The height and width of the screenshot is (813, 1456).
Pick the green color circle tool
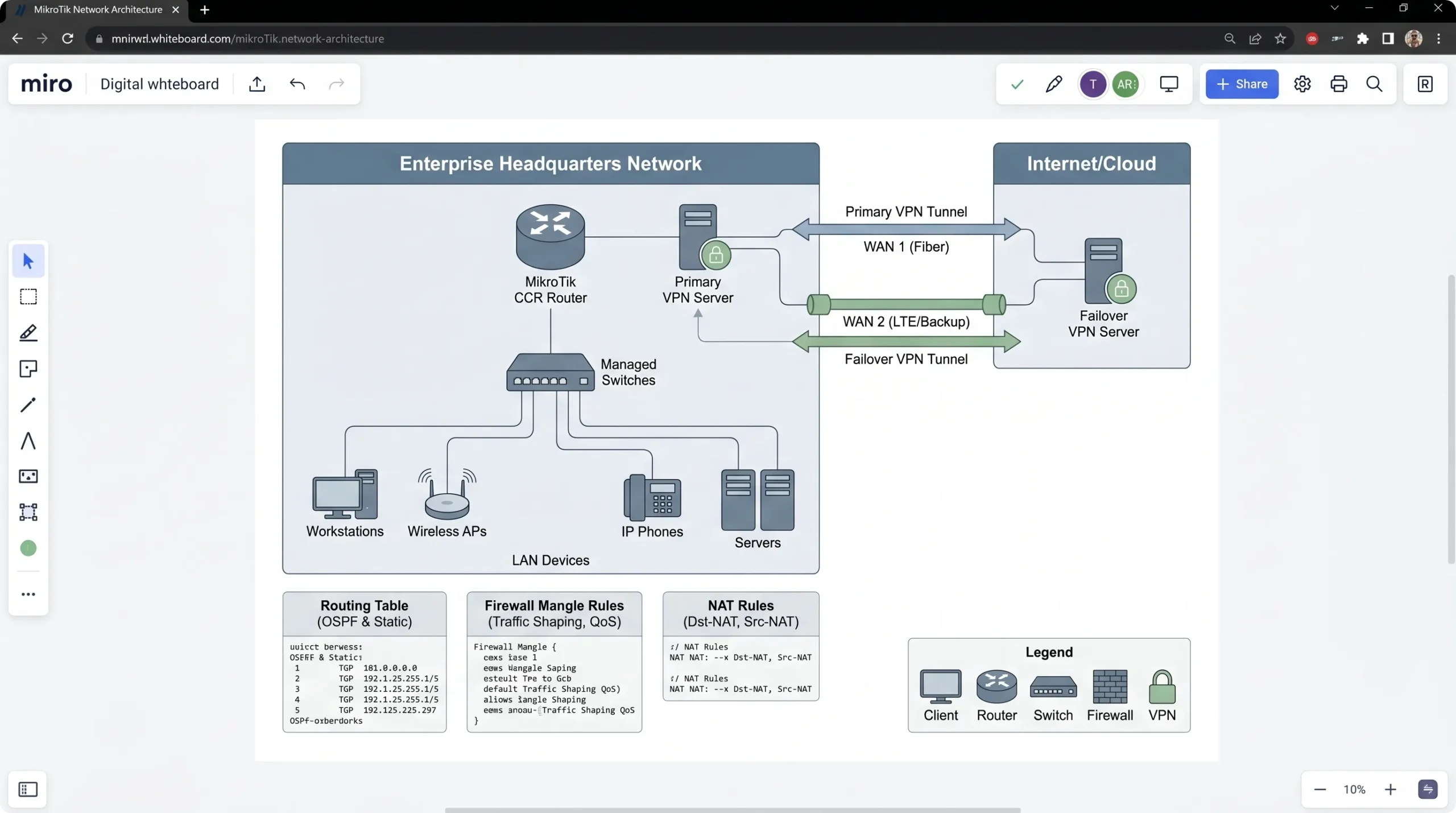[28, 548]
